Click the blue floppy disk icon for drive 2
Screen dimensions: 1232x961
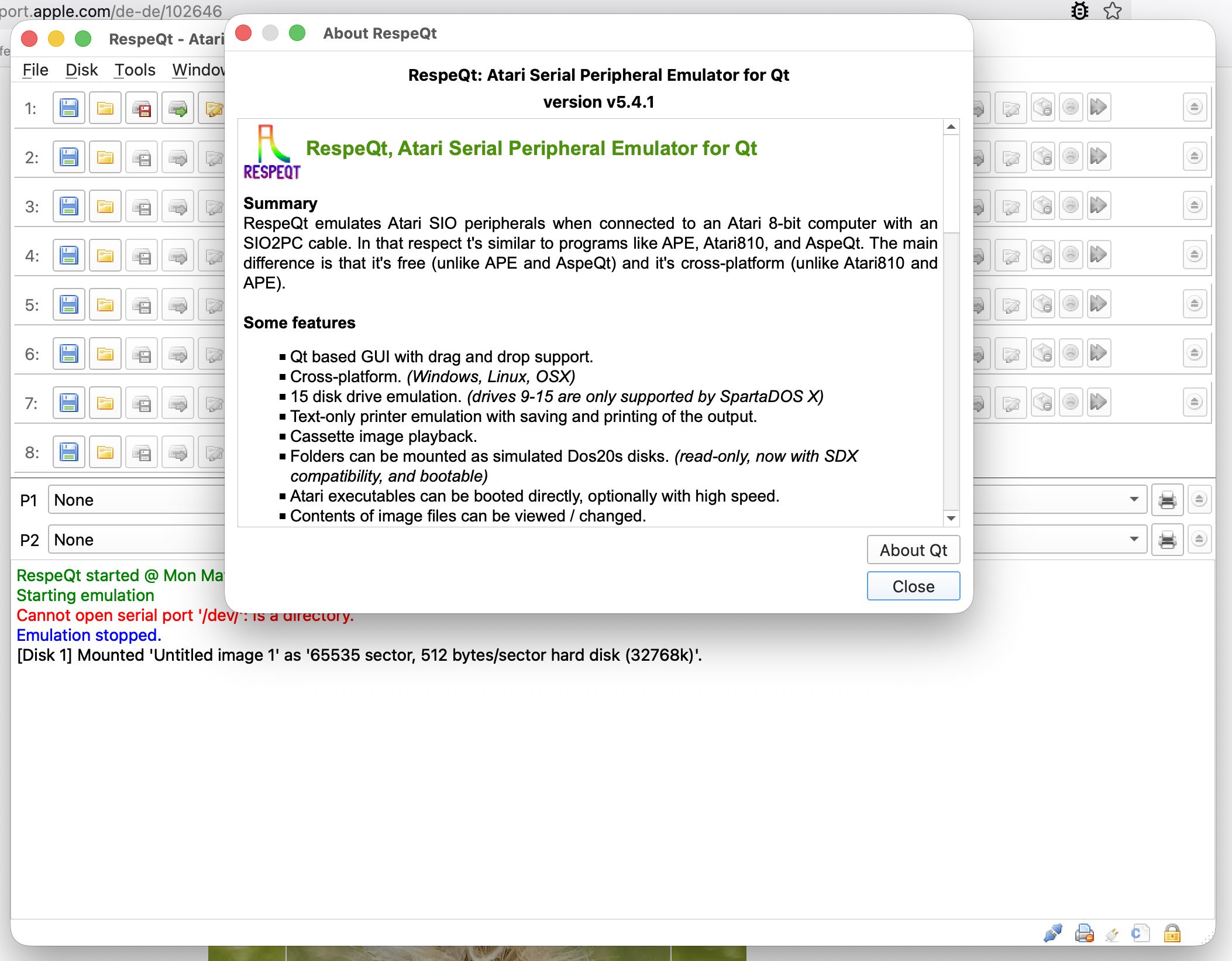[69, 157]
